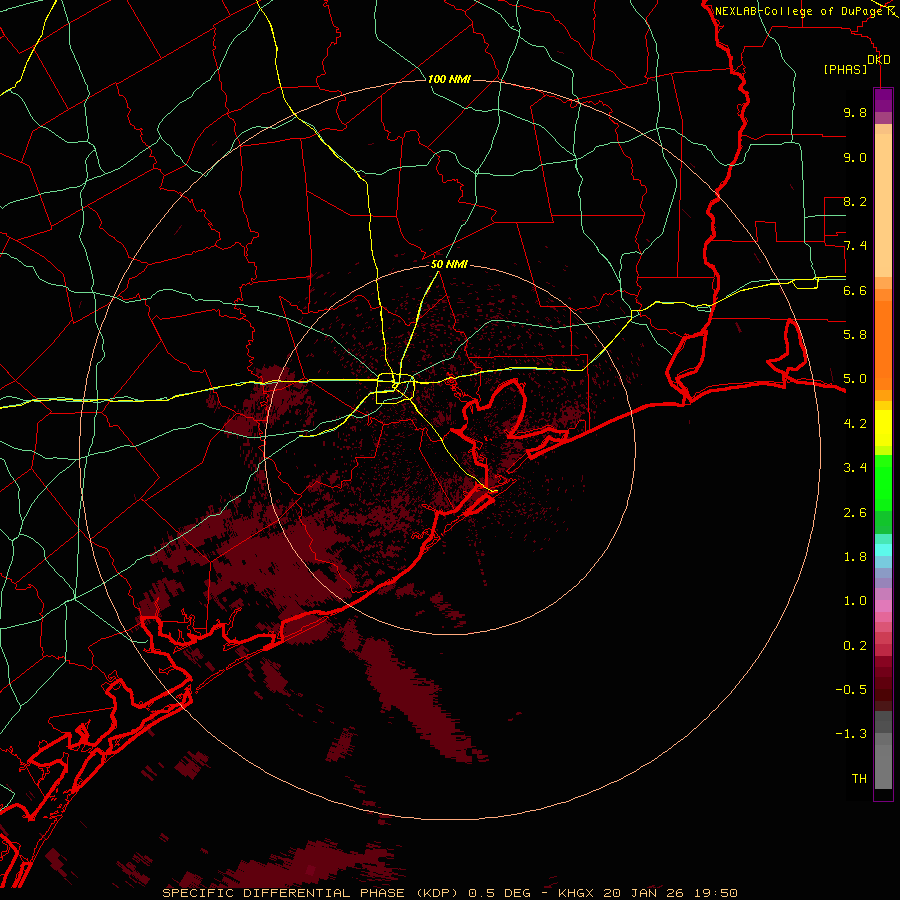Click the 1.0 legend value
Image resolution: width=900 pixels, height=900 pixels.
855,601
